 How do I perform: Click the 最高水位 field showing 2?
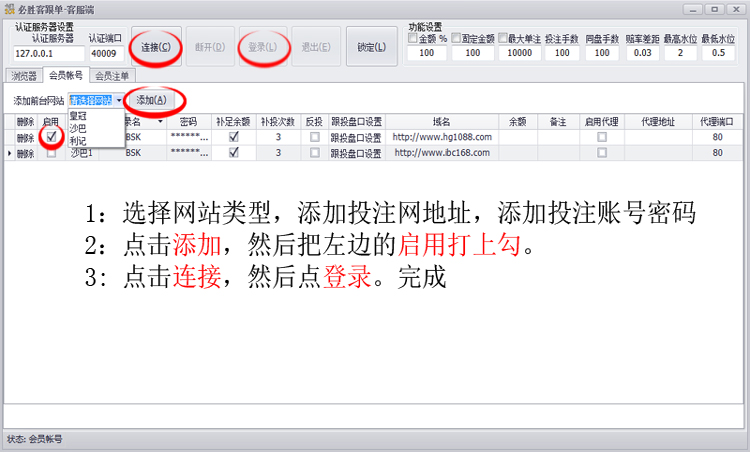[680, 53]
